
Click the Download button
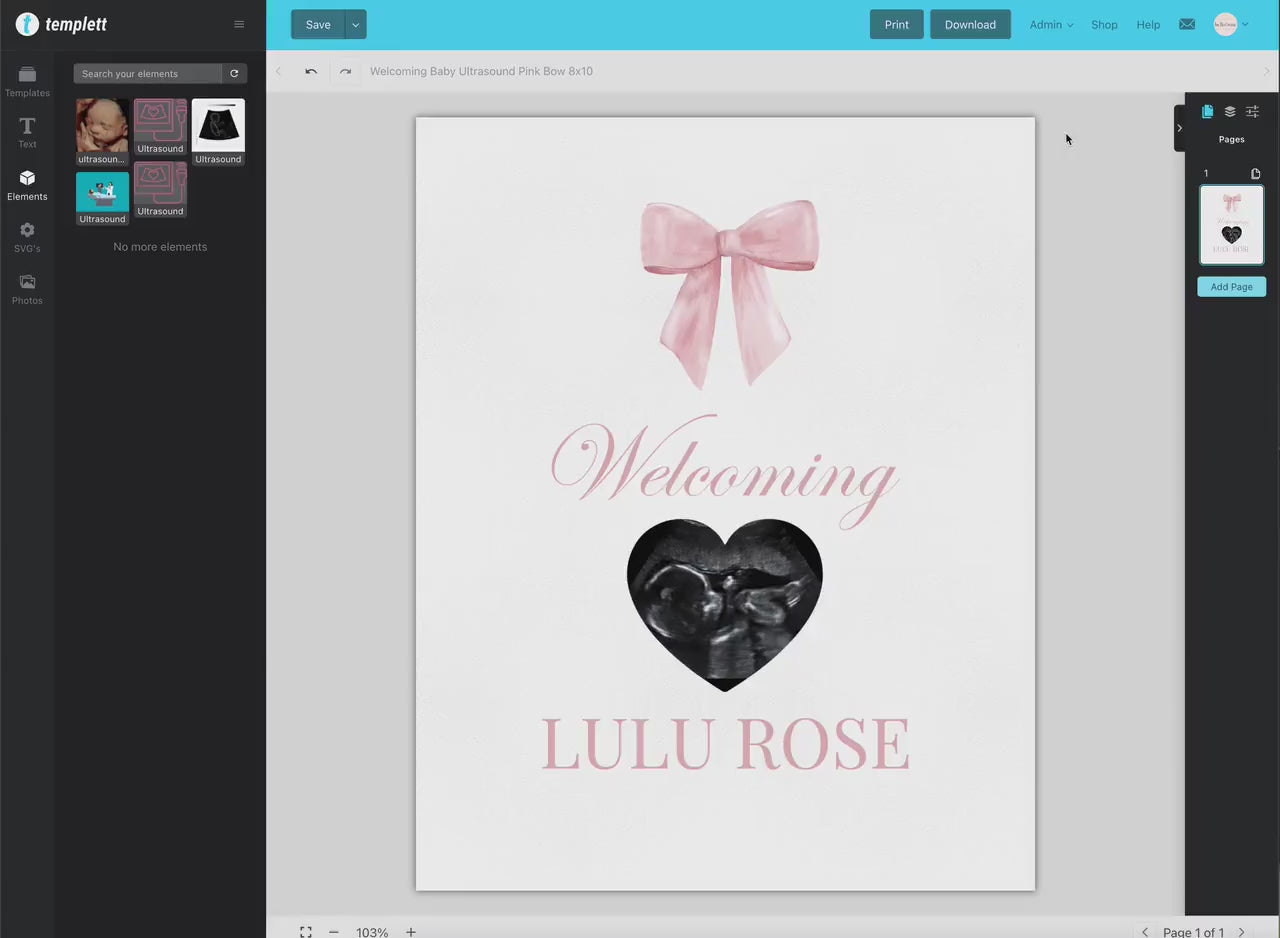click(970, 25)
